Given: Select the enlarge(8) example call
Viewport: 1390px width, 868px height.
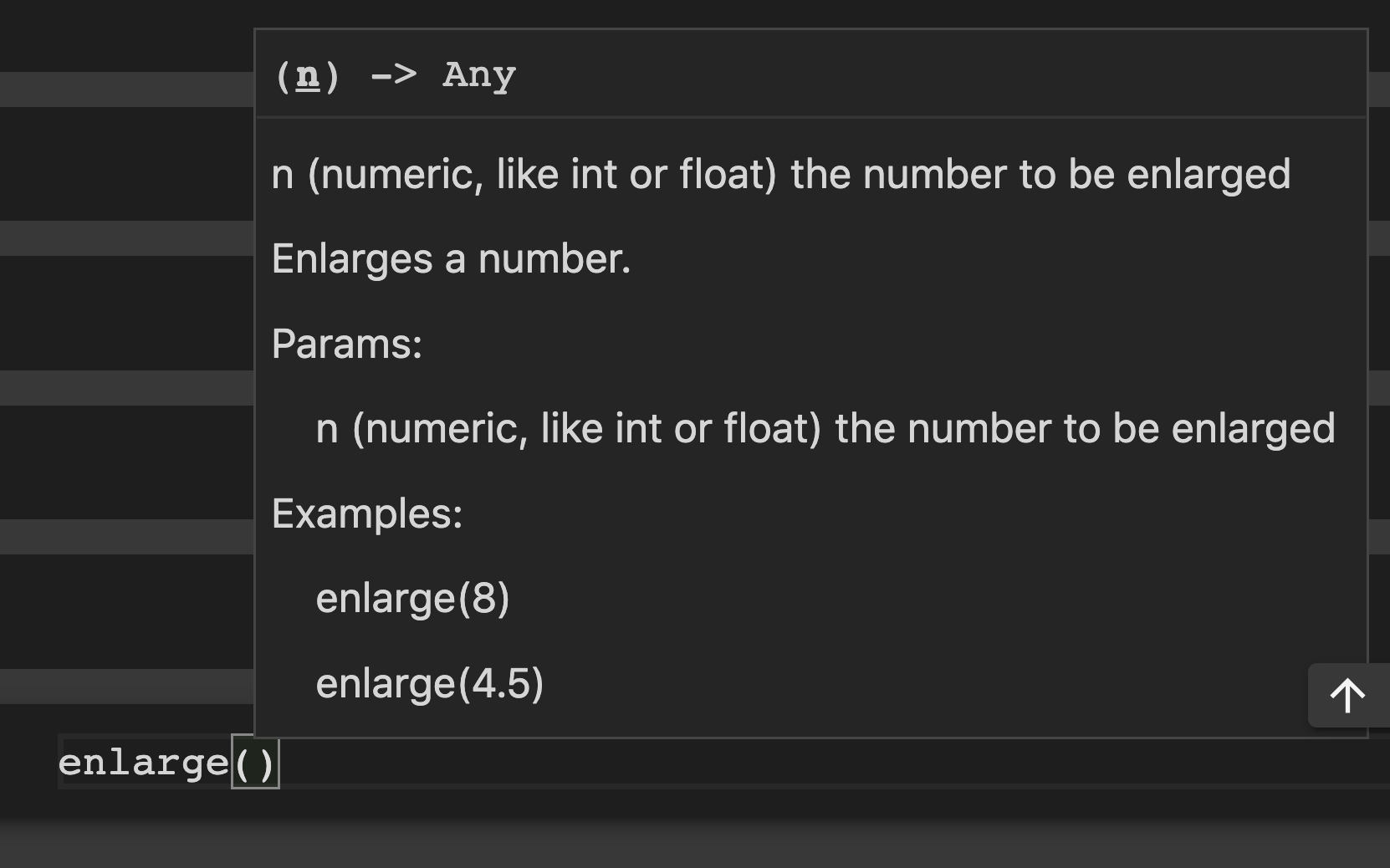Looking at the screenshot, I should 413,597.
